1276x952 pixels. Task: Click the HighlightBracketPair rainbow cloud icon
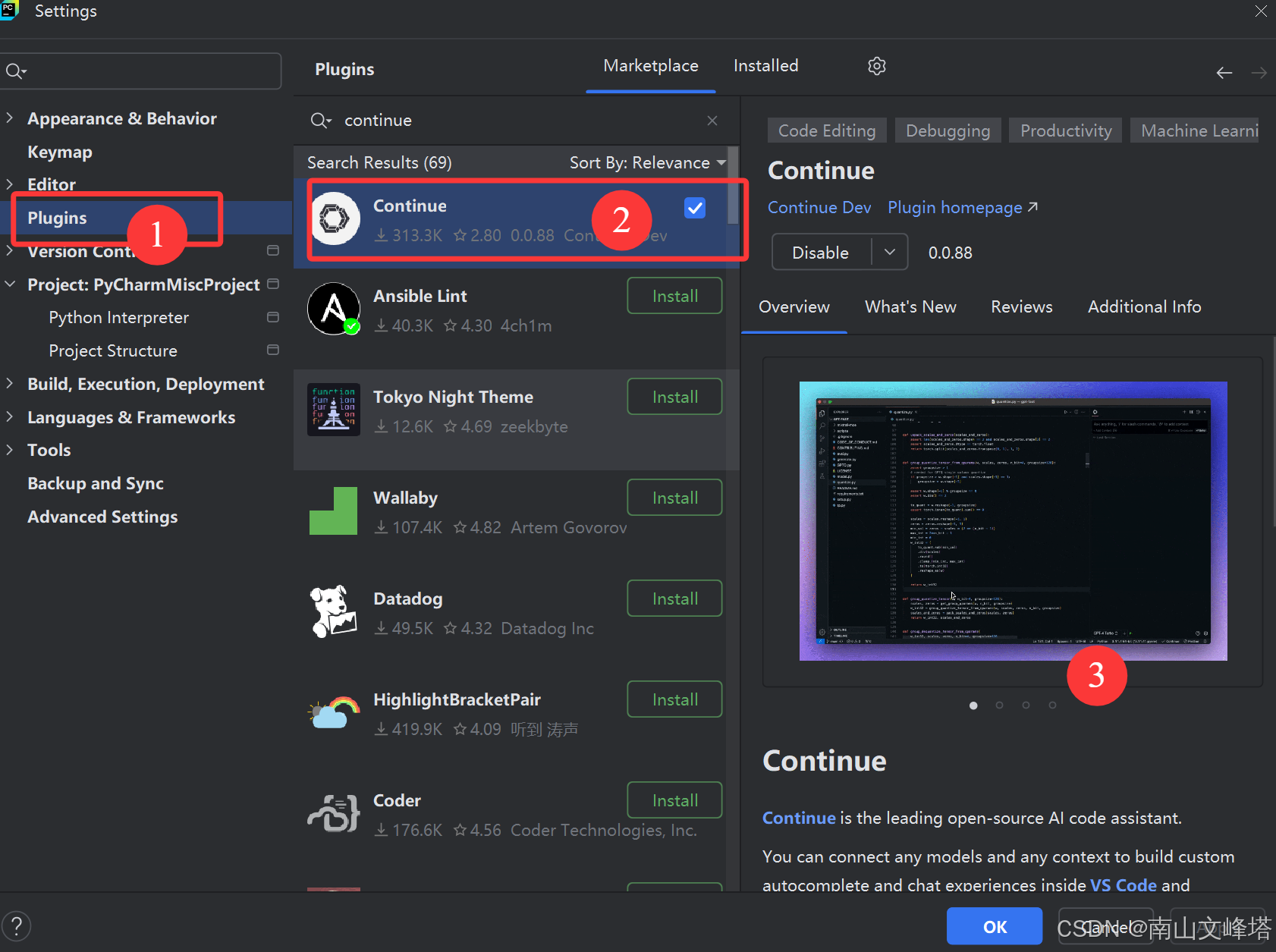click(334, 712)
